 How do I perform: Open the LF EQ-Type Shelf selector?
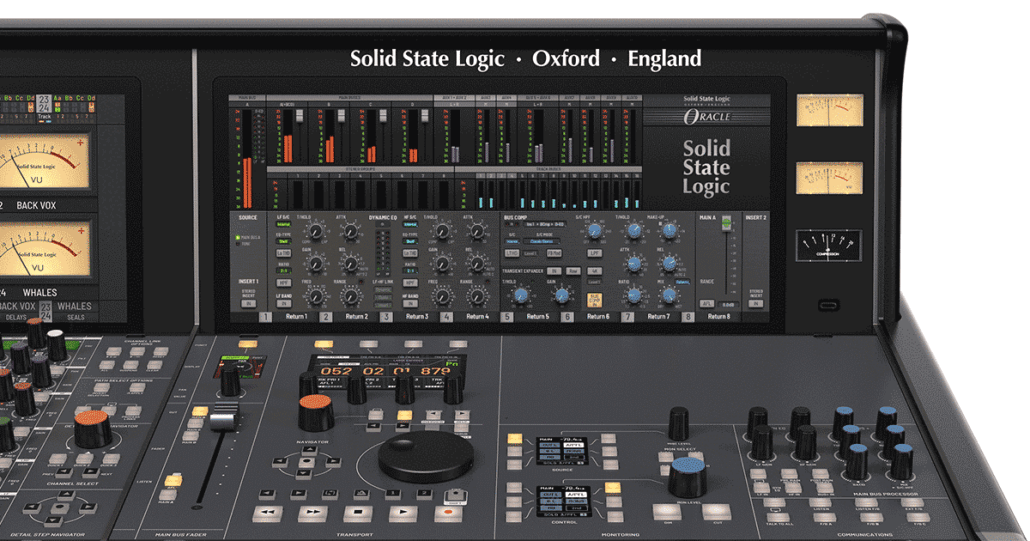point(283,241)
